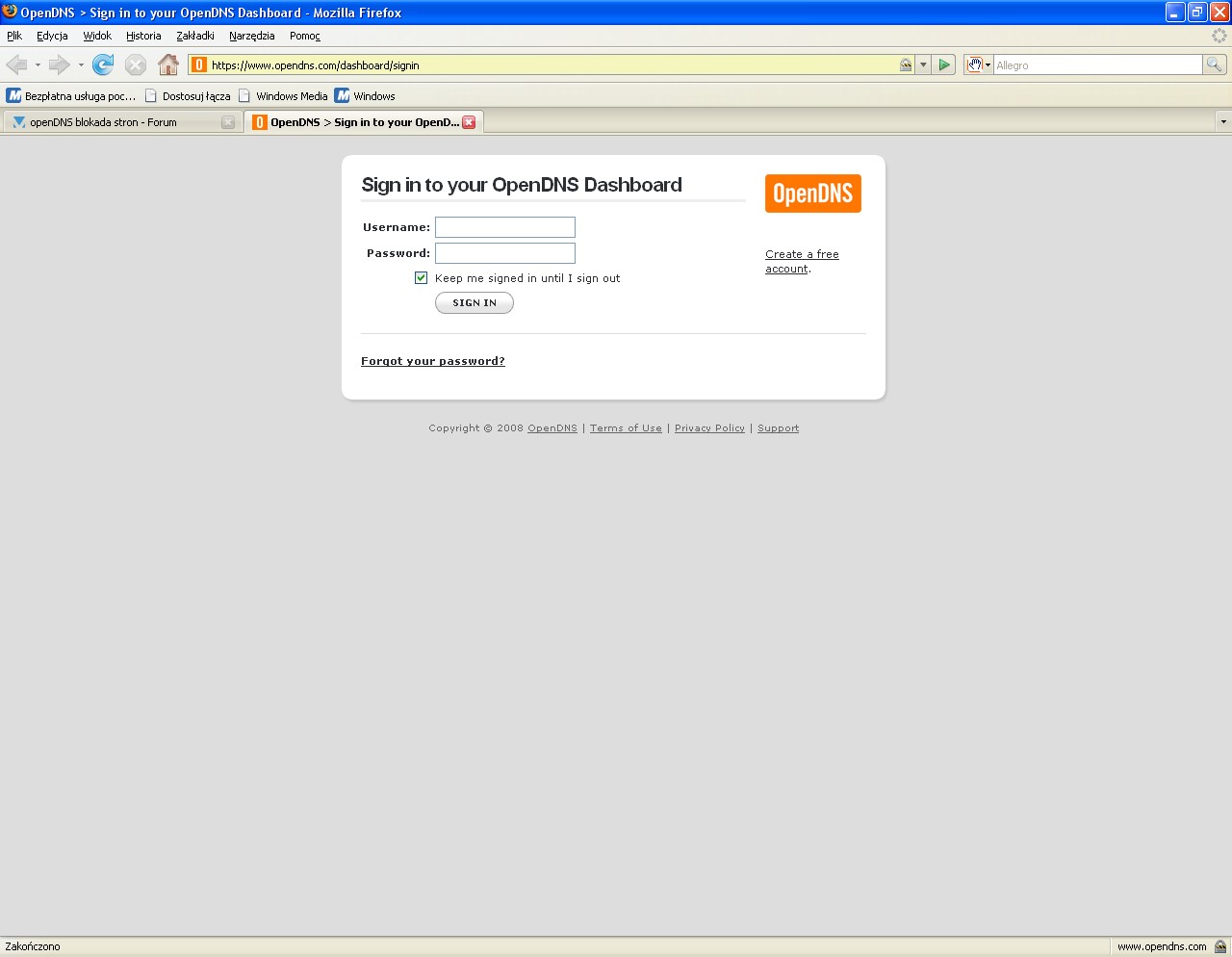Click the Zakończono status bar text

pyautogui.click(x=33, y=946)
